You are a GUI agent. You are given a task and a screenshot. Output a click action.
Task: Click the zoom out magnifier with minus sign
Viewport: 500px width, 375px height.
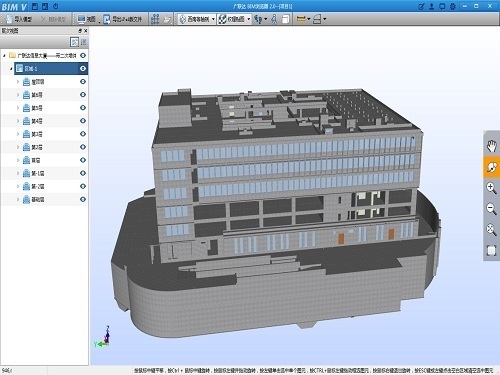pyautogui.click(x=491, y=209)
